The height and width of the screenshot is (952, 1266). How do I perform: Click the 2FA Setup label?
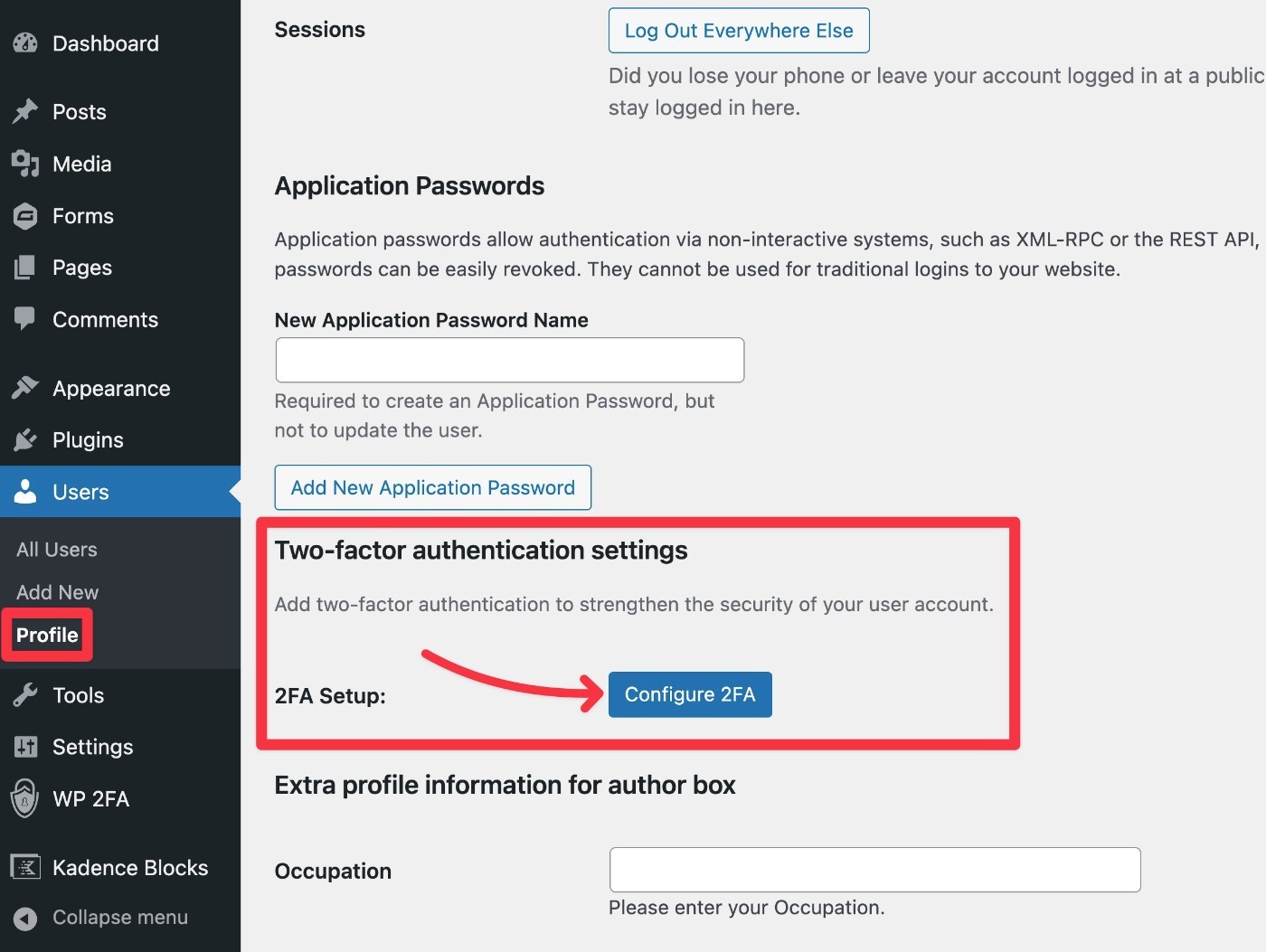pos(330,696)
